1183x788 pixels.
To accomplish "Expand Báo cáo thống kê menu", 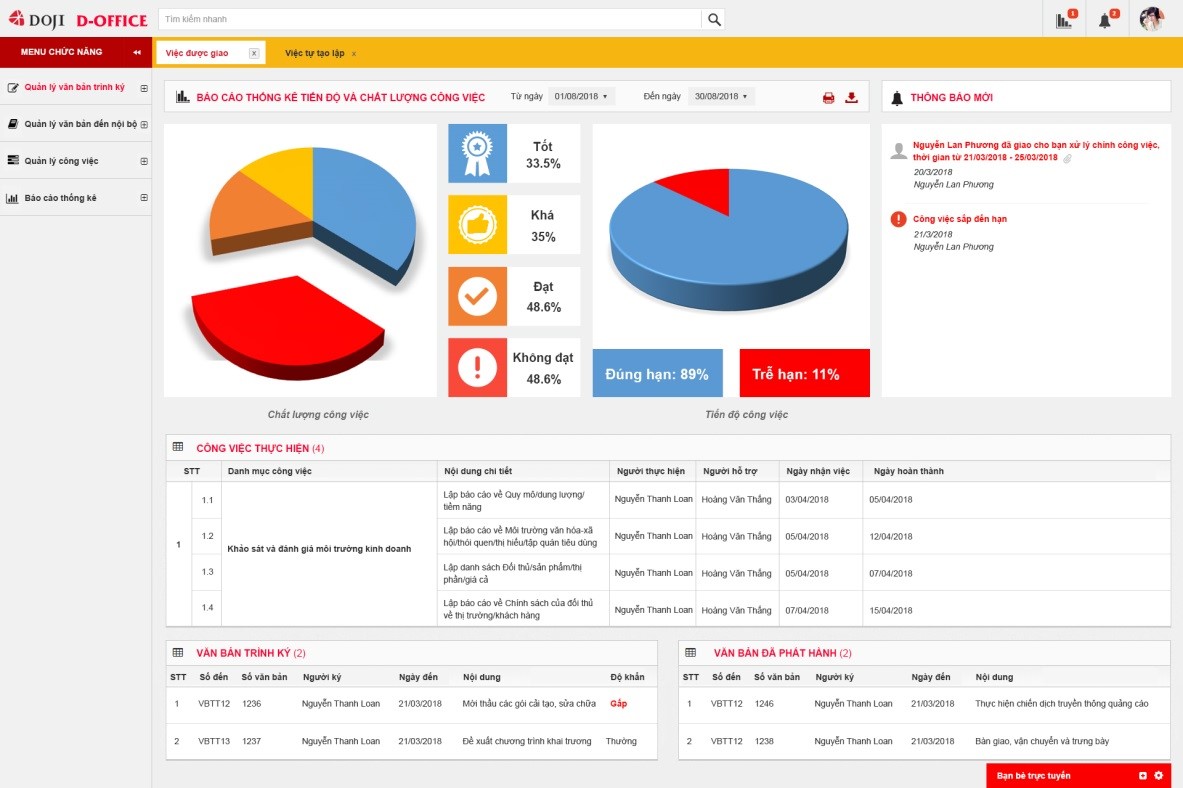I will coord(144,198).
